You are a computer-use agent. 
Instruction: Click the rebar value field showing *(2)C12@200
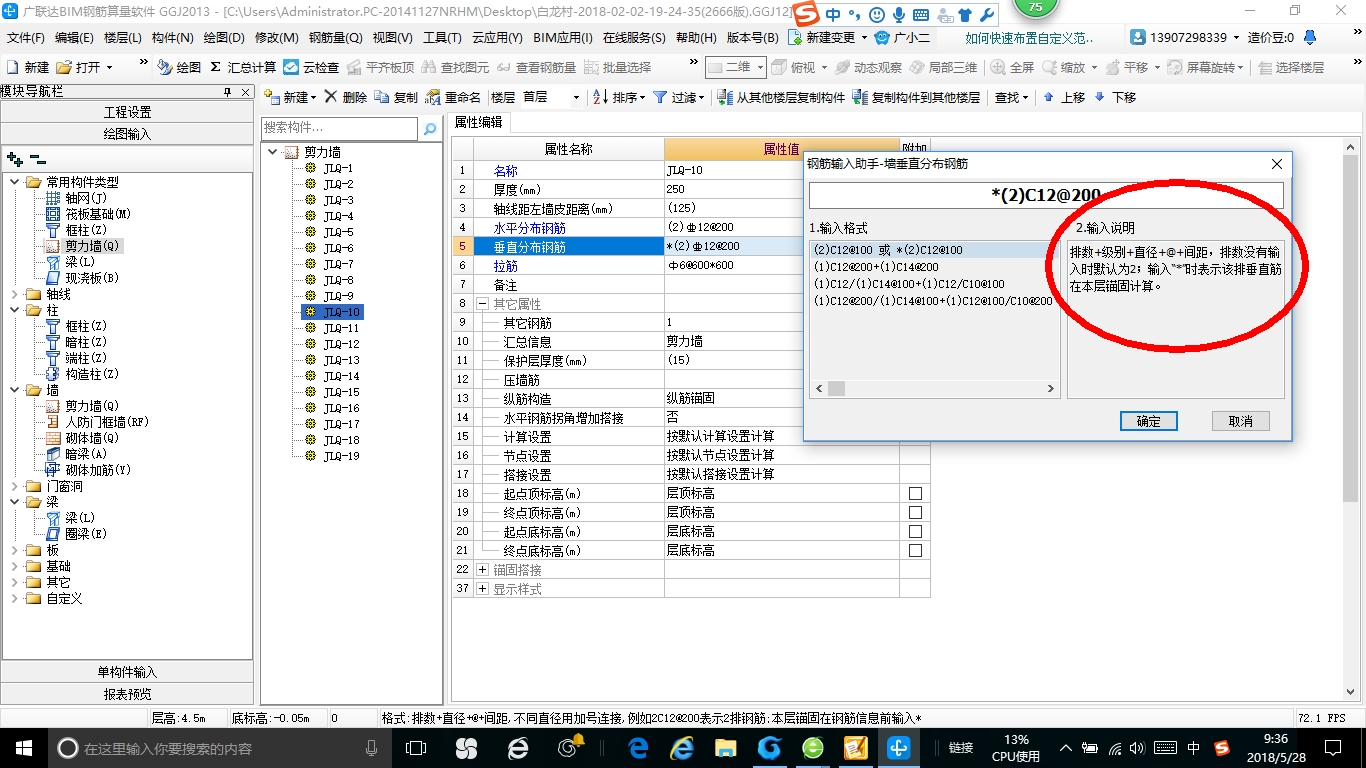(1046, 195)
